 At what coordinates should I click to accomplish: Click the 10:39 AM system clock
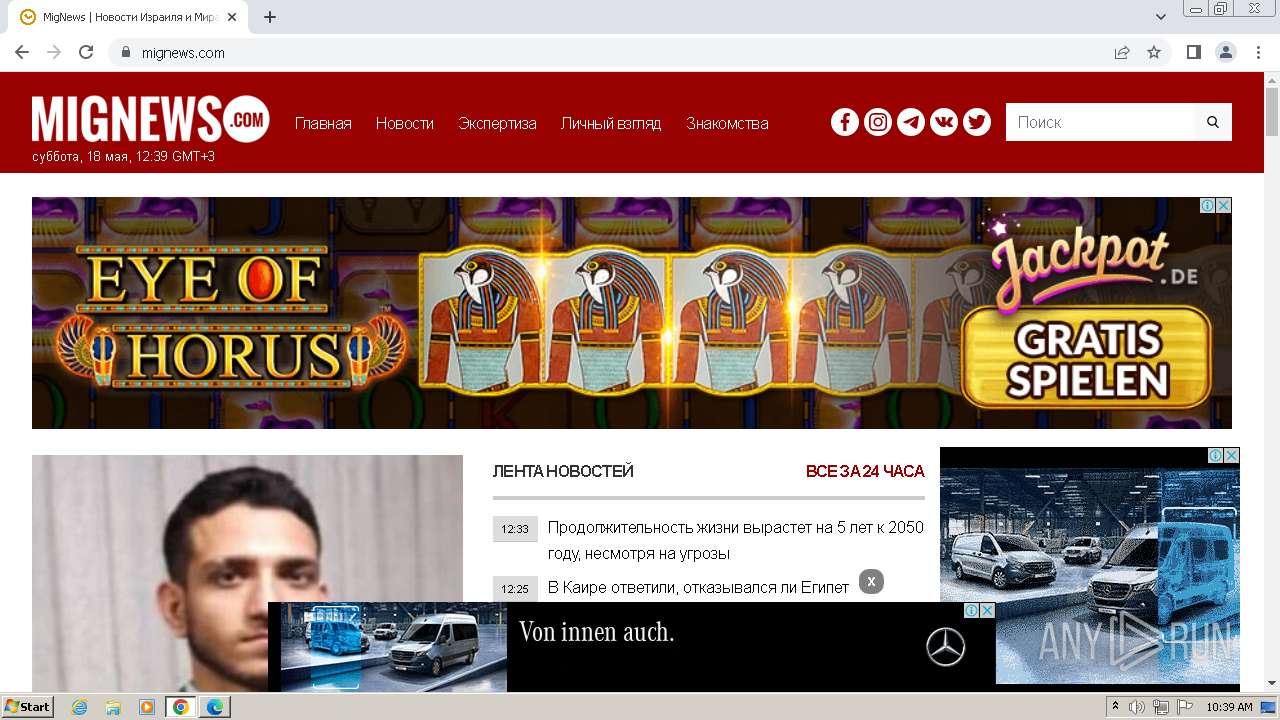[x=1229, y=707]
